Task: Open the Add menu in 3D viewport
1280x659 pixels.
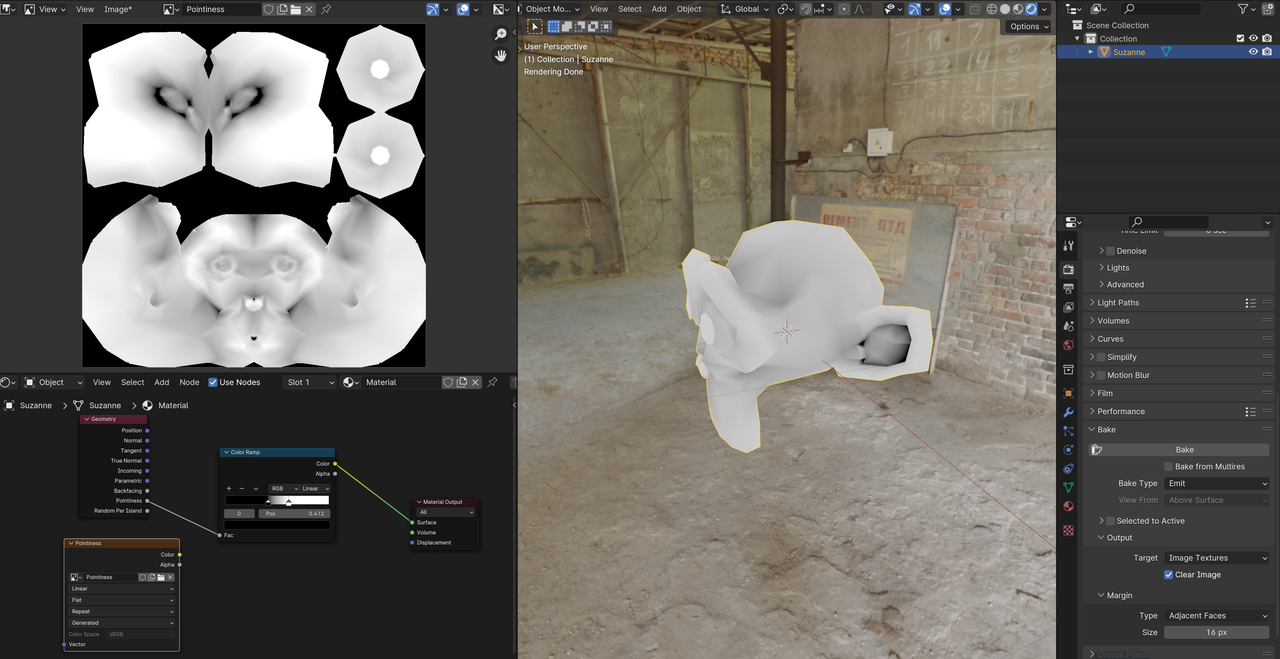Action: click(659, 9)
